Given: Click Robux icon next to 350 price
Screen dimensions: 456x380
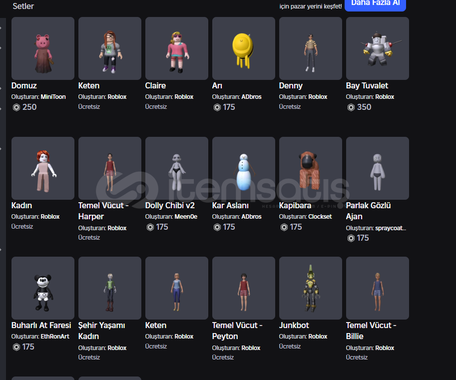Looking at the screenshot, I should coord(351,107).
